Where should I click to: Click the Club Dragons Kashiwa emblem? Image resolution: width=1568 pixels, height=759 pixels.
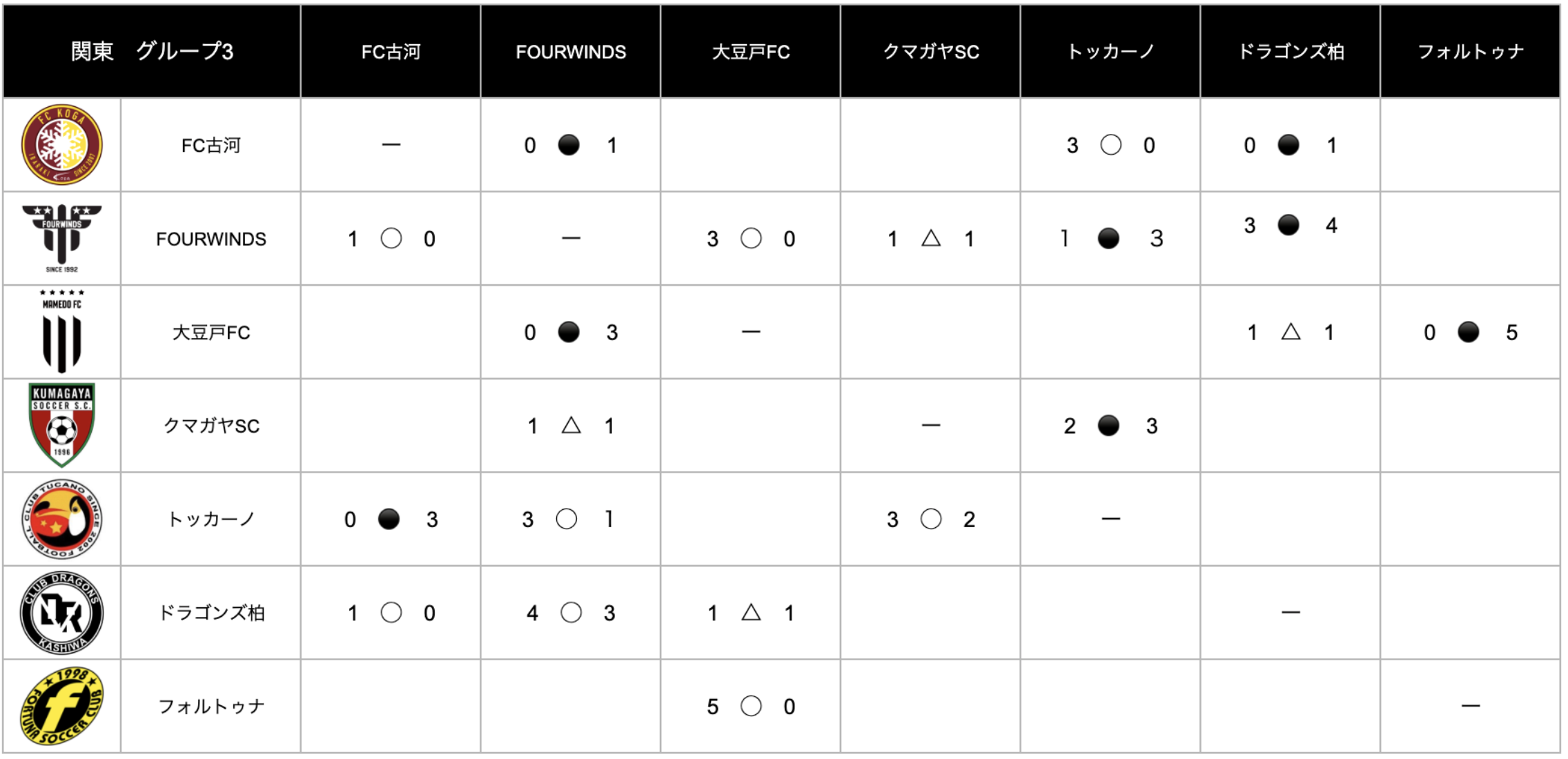(62, 613)
